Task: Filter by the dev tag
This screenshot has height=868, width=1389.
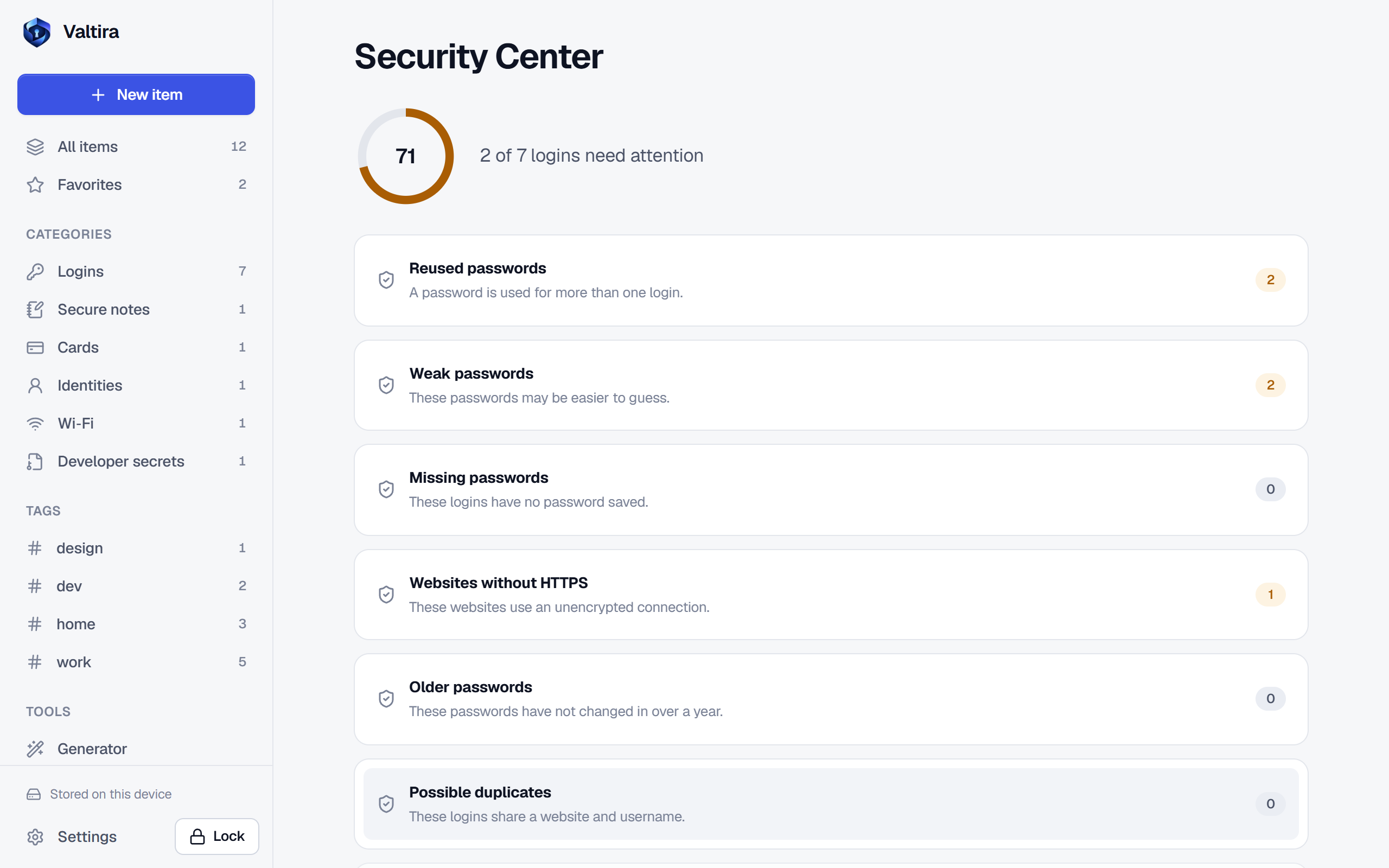Action: [136, 586]
